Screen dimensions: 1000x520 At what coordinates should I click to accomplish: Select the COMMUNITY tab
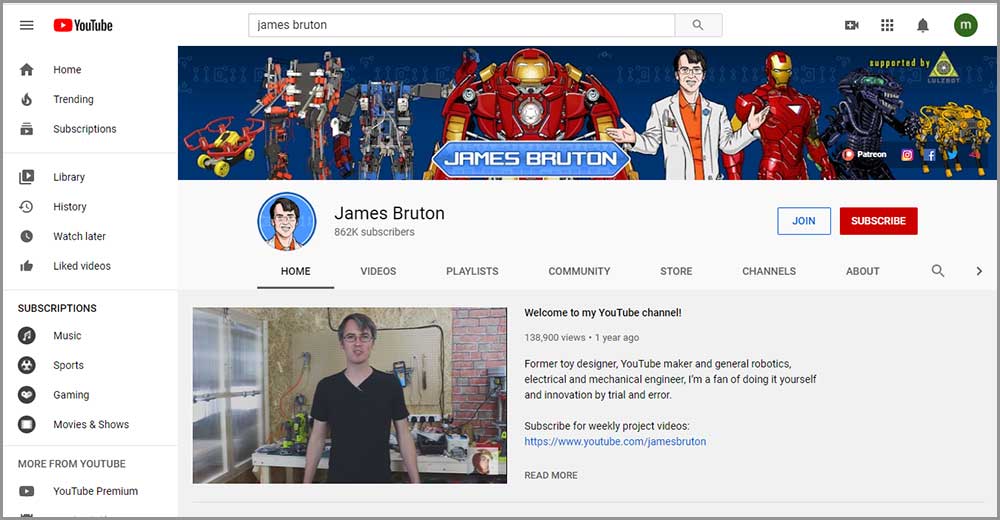(x=579, y=271)
